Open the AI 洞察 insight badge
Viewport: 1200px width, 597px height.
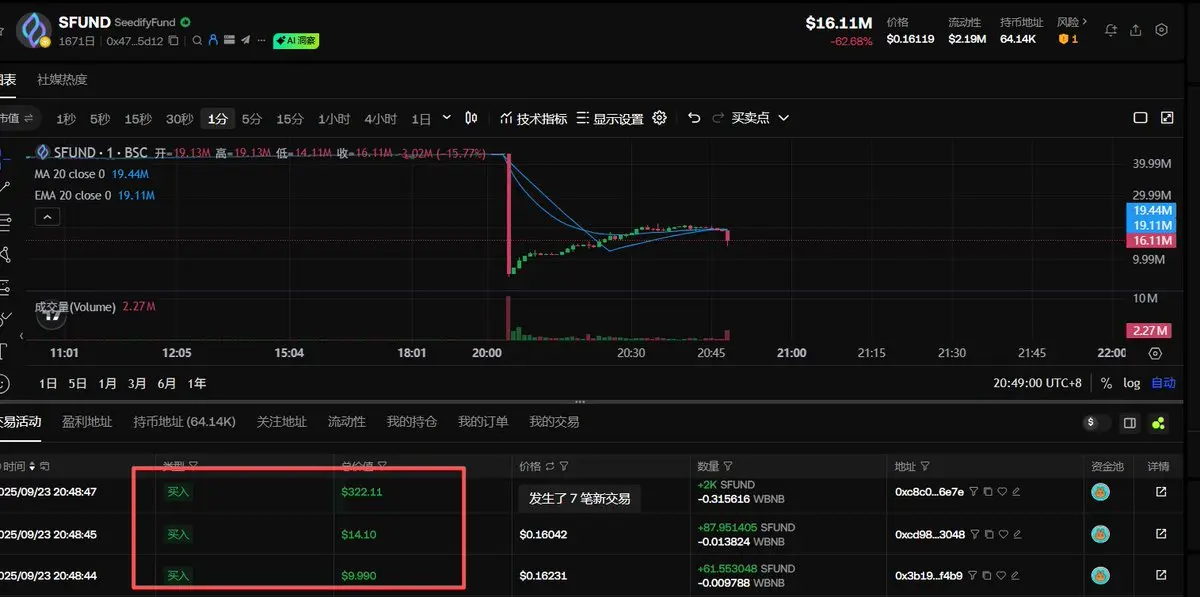coord(296,41)
